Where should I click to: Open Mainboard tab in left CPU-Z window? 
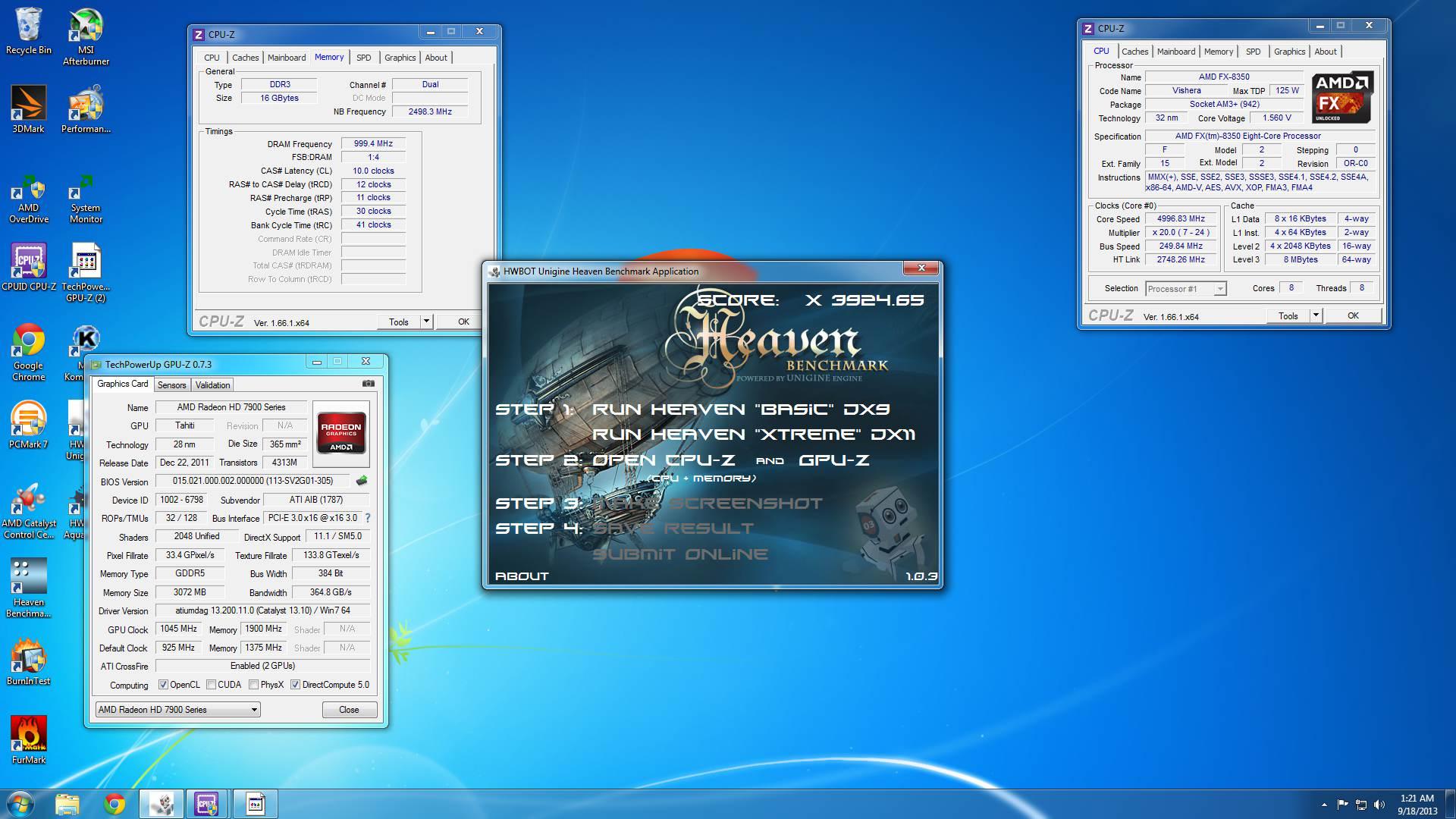[287, 58]
